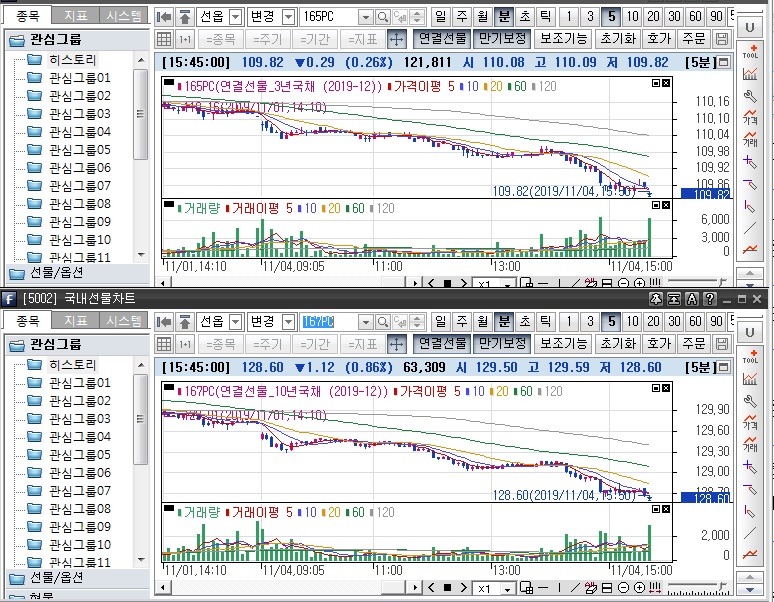Click the help question mark icon in the 국내선물차트 title bar
Viewport: 774px width, 602px height.
click(x=709, y=299)
